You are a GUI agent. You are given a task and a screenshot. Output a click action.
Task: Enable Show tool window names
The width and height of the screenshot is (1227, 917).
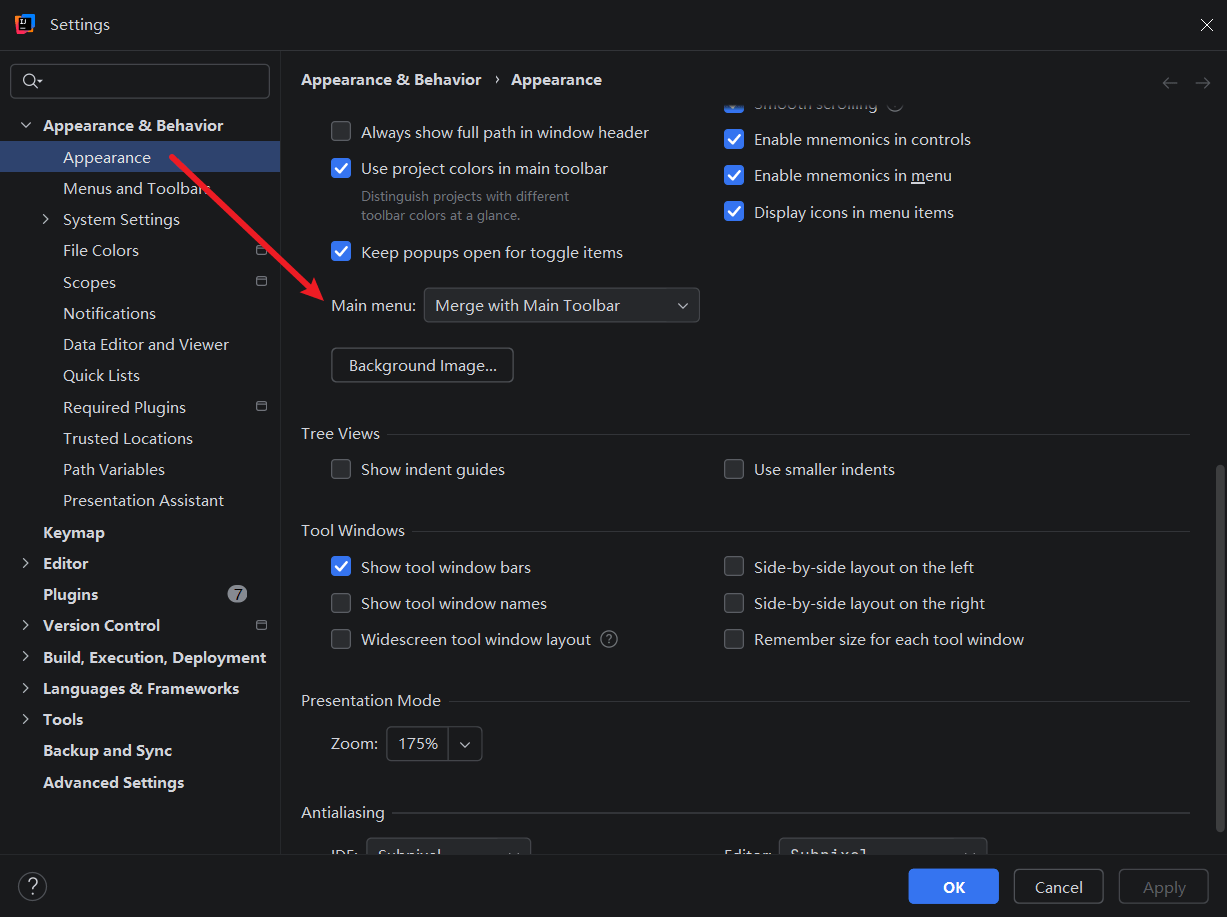pyautogui.click(x=341, y=603)
